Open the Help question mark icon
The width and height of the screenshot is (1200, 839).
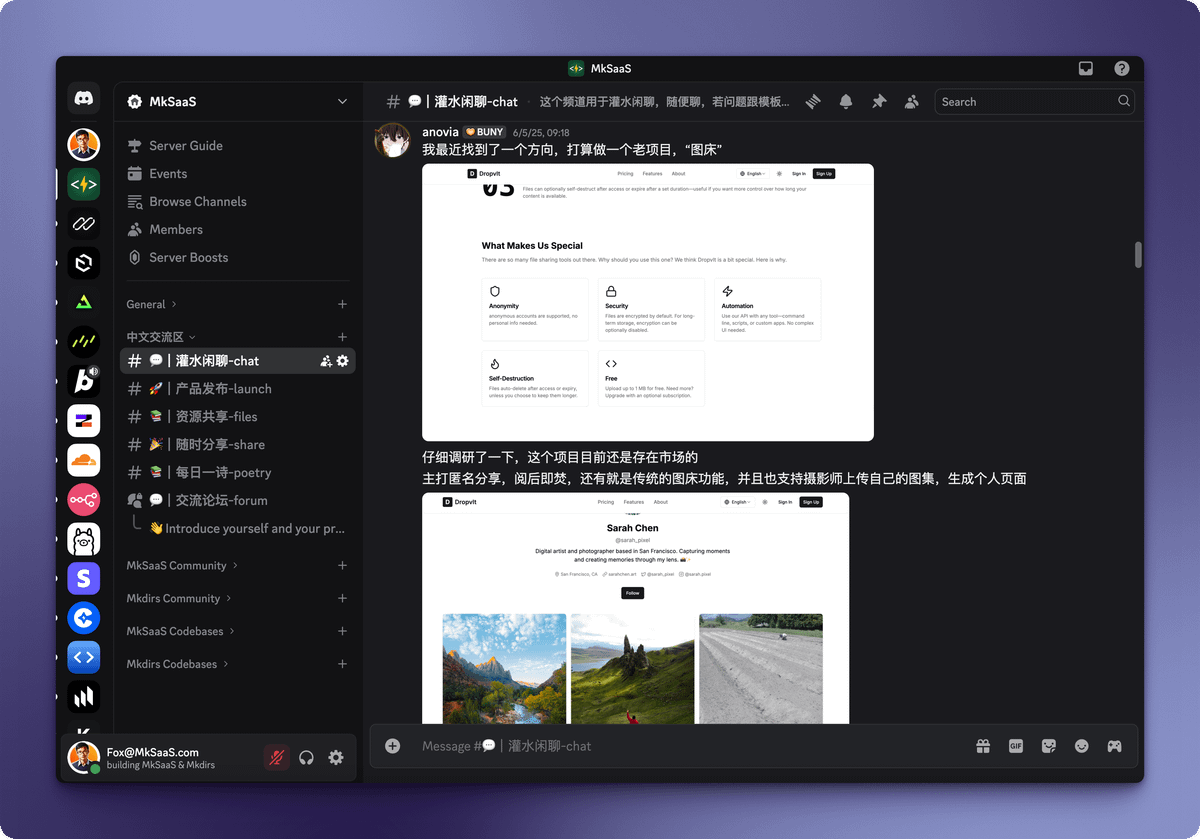coord(1122,68)
